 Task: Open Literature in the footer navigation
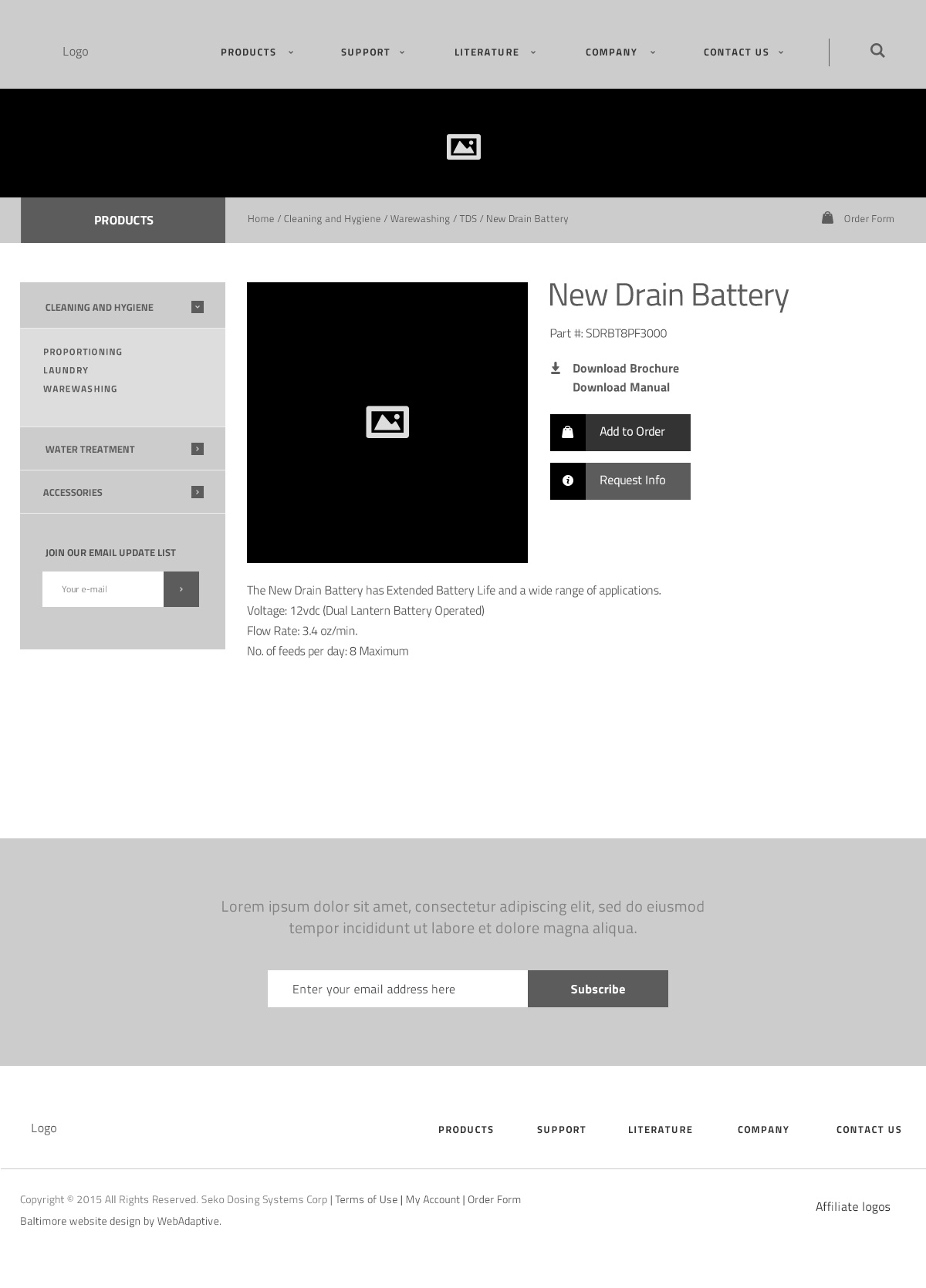(x=661, y=1130)
